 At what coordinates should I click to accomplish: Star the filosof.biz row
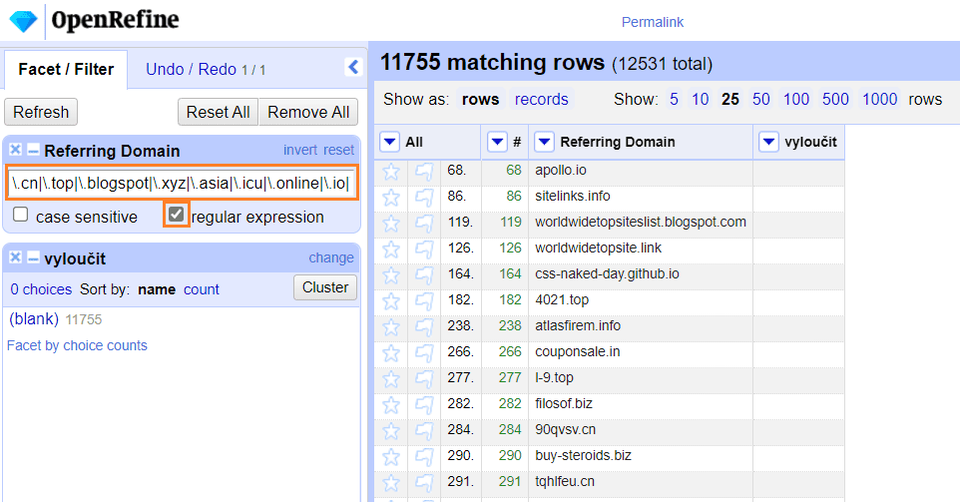391,404
